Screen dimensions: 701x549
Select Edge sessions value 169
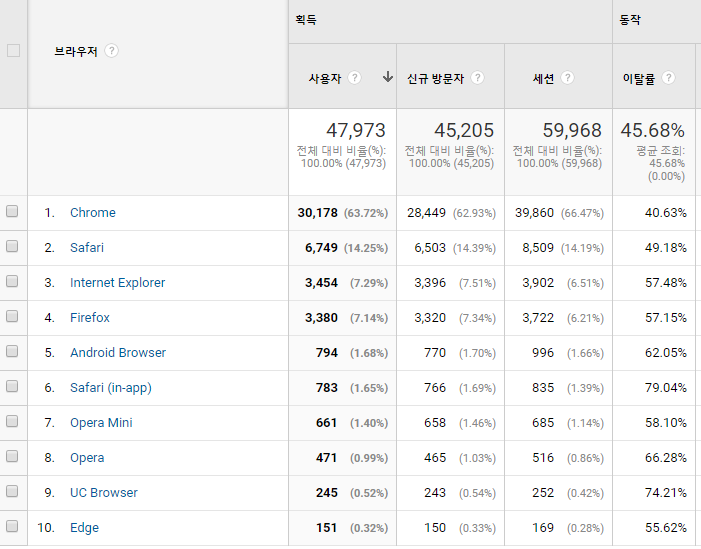click(543, 528)
